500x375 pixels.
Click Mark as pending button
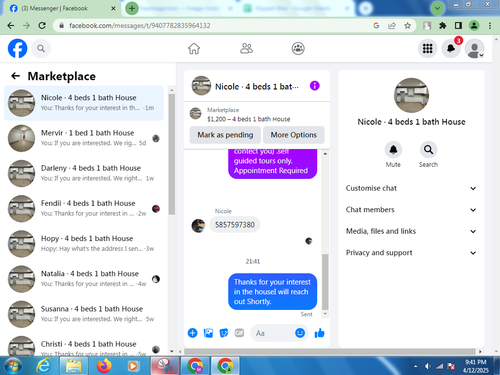(225, 135)
